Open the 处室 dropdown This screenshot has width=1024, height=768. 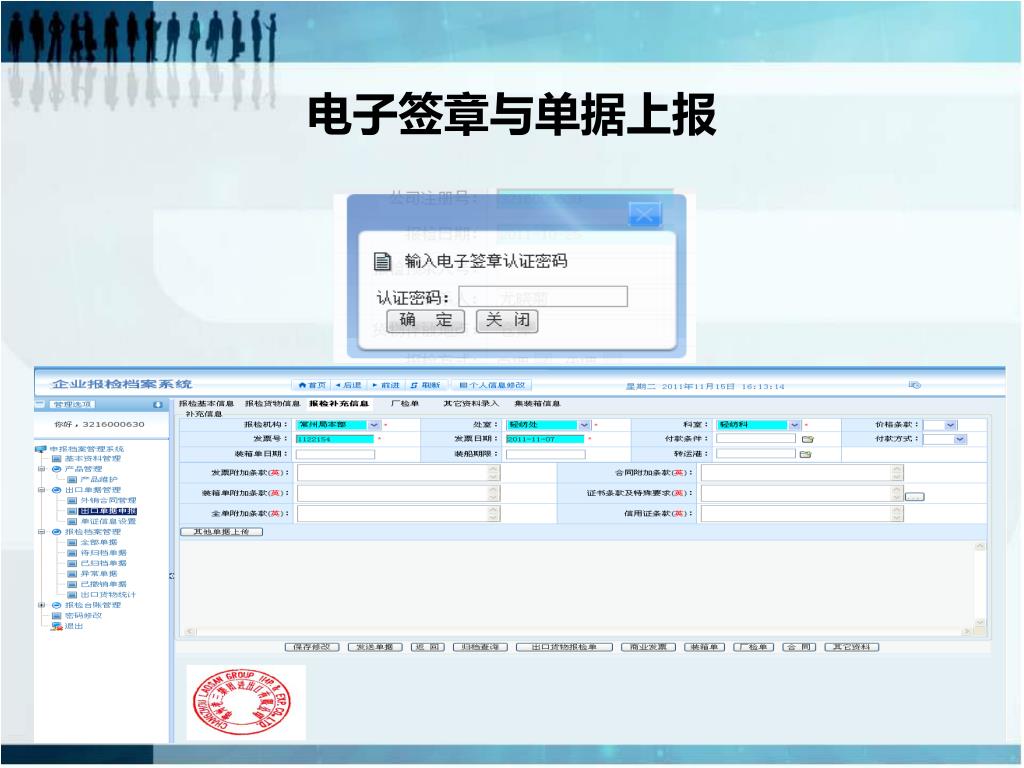(x=584, y=425)
